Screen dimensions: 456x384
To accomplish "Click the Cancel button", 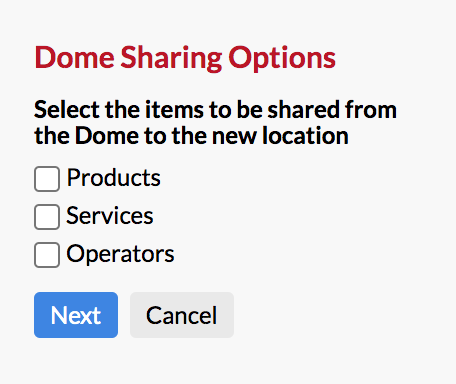I will 182,315.
